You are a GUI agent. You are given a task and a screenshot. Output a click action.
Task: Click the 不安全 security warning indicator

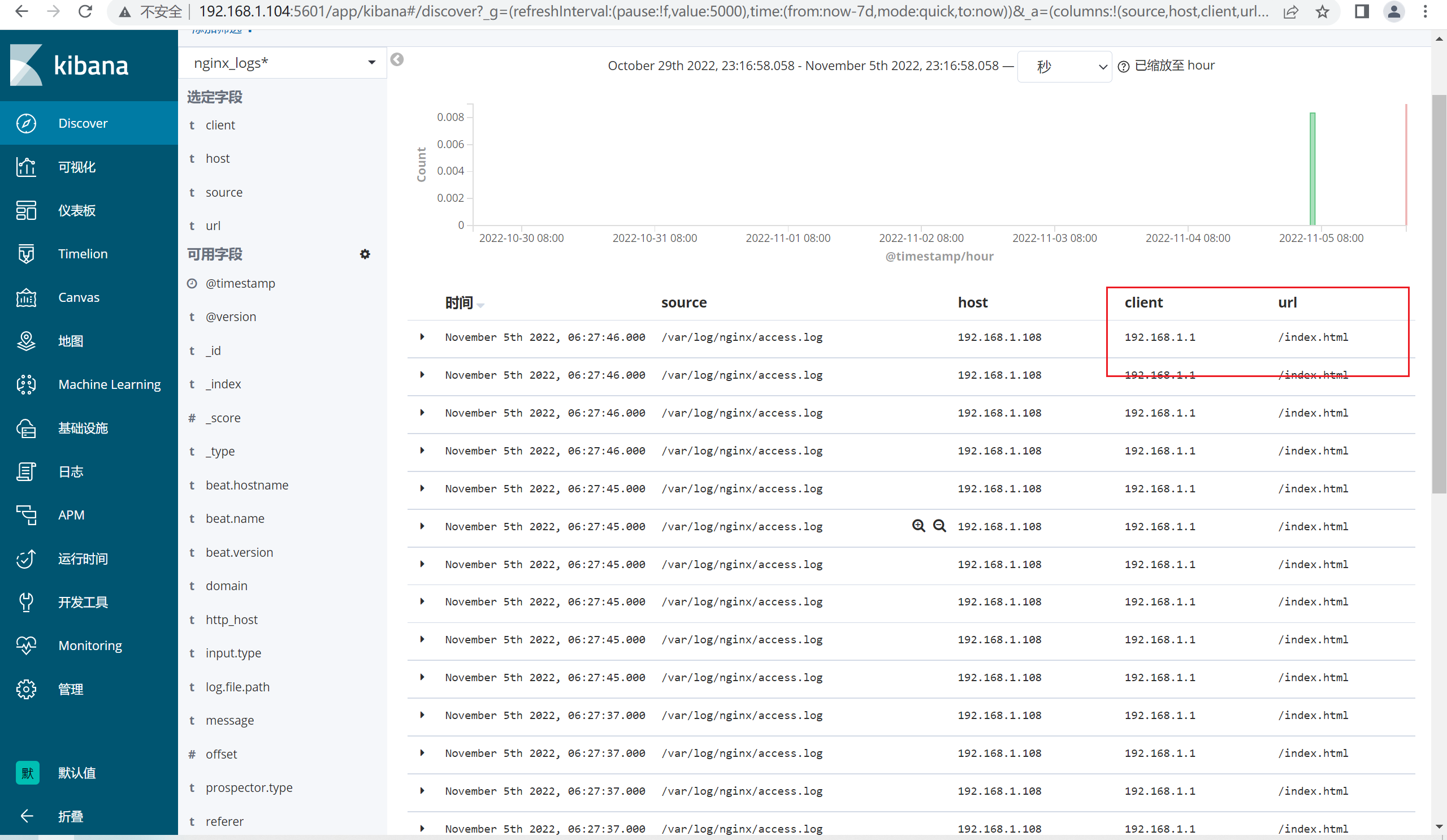point(150,11)
